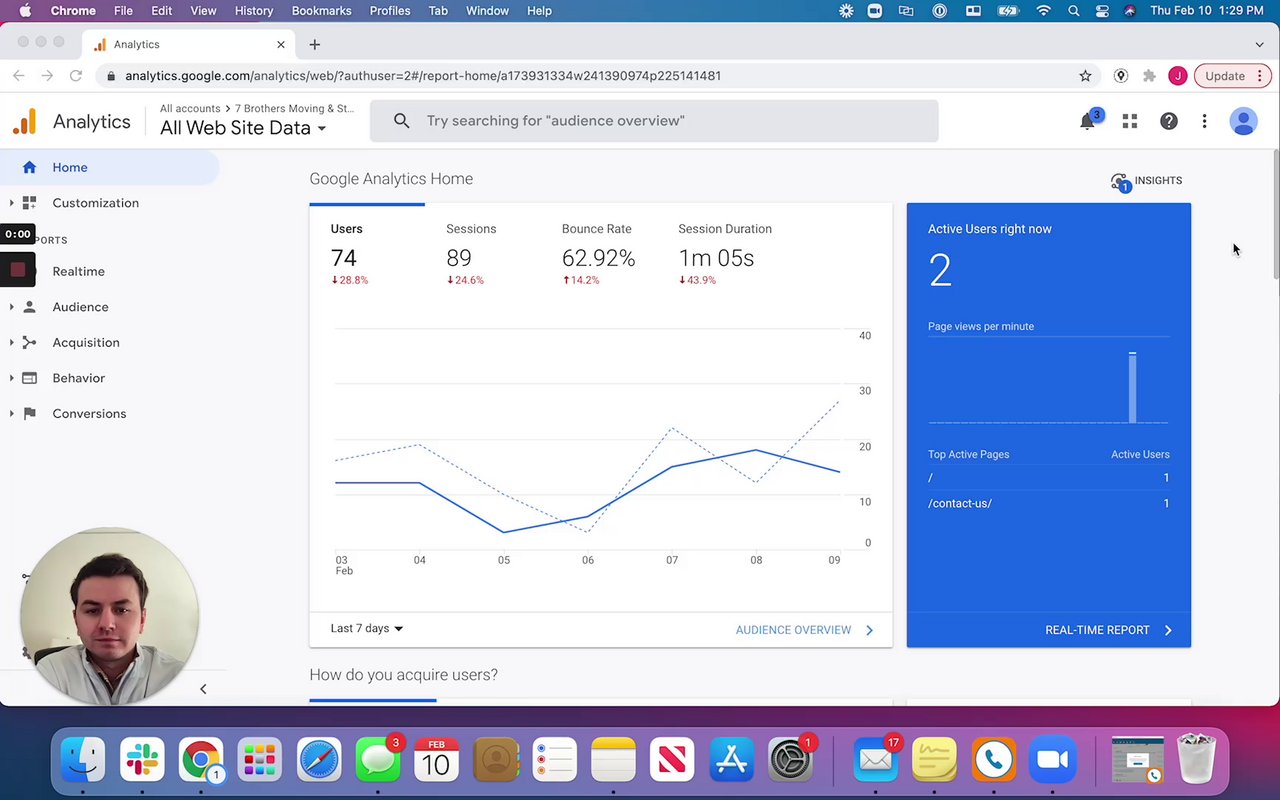Click the browser address bar URL
The image size is (1280, 800).
(x=423, y=76)
